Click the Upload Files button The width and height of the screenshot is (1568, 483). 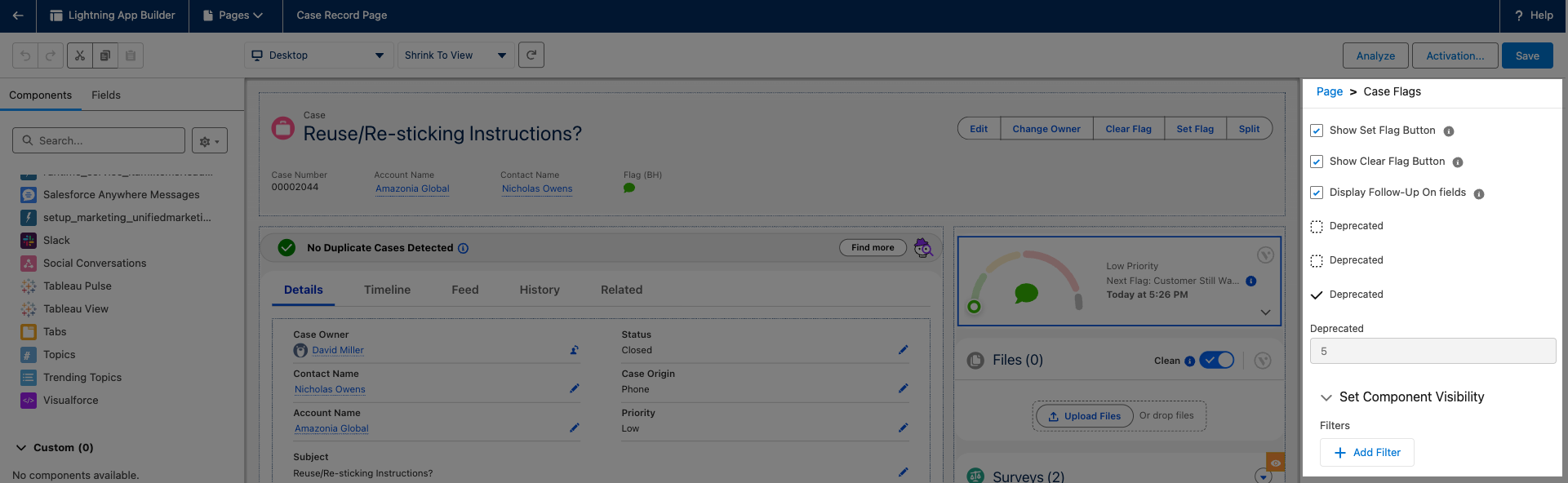(x=1084, y=416)
